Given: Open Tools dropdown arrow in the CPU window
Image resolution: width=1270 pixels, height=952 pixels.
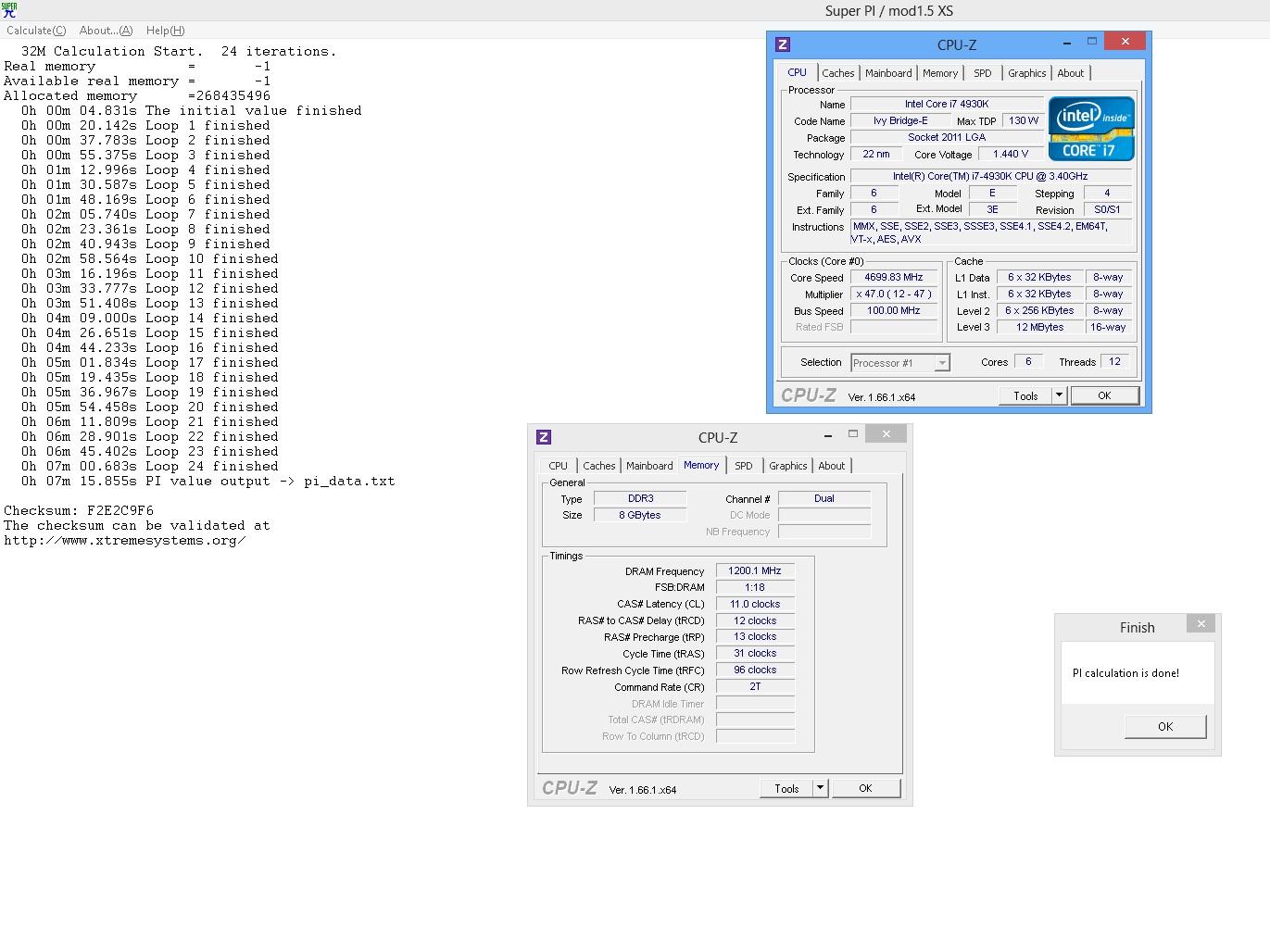Looking at the screenshot, I should coord(1059,395).
